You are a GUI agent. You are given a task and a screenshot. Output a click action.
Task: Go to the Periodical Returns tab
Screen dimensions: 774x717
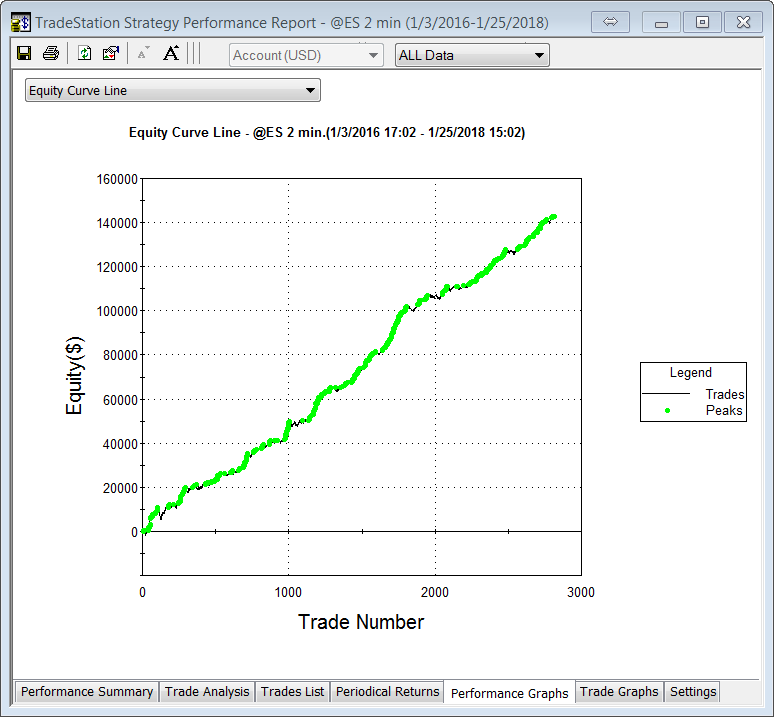(x=387, y=692)
